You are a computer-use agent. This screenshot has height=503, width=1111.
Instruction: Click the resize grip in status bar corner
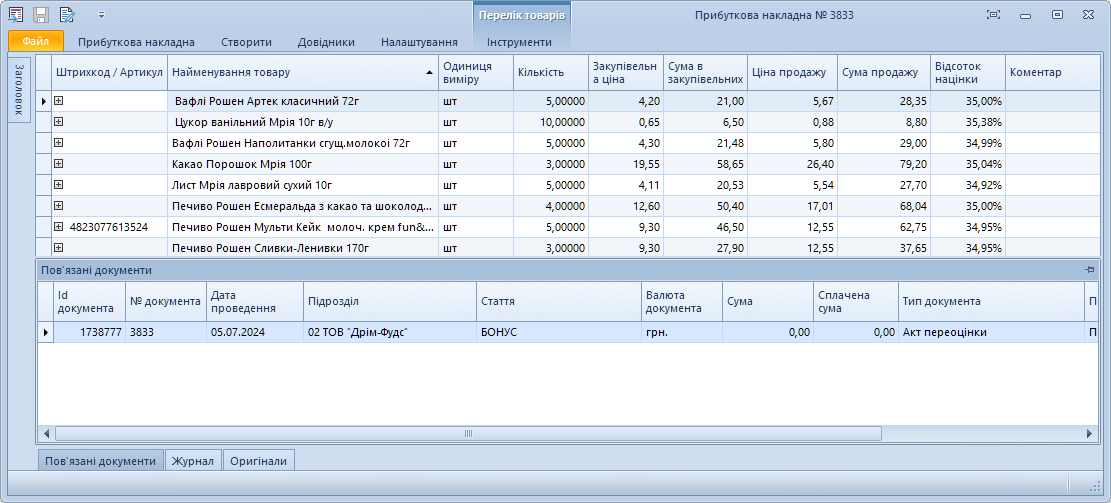click(x=1100, y=484)
